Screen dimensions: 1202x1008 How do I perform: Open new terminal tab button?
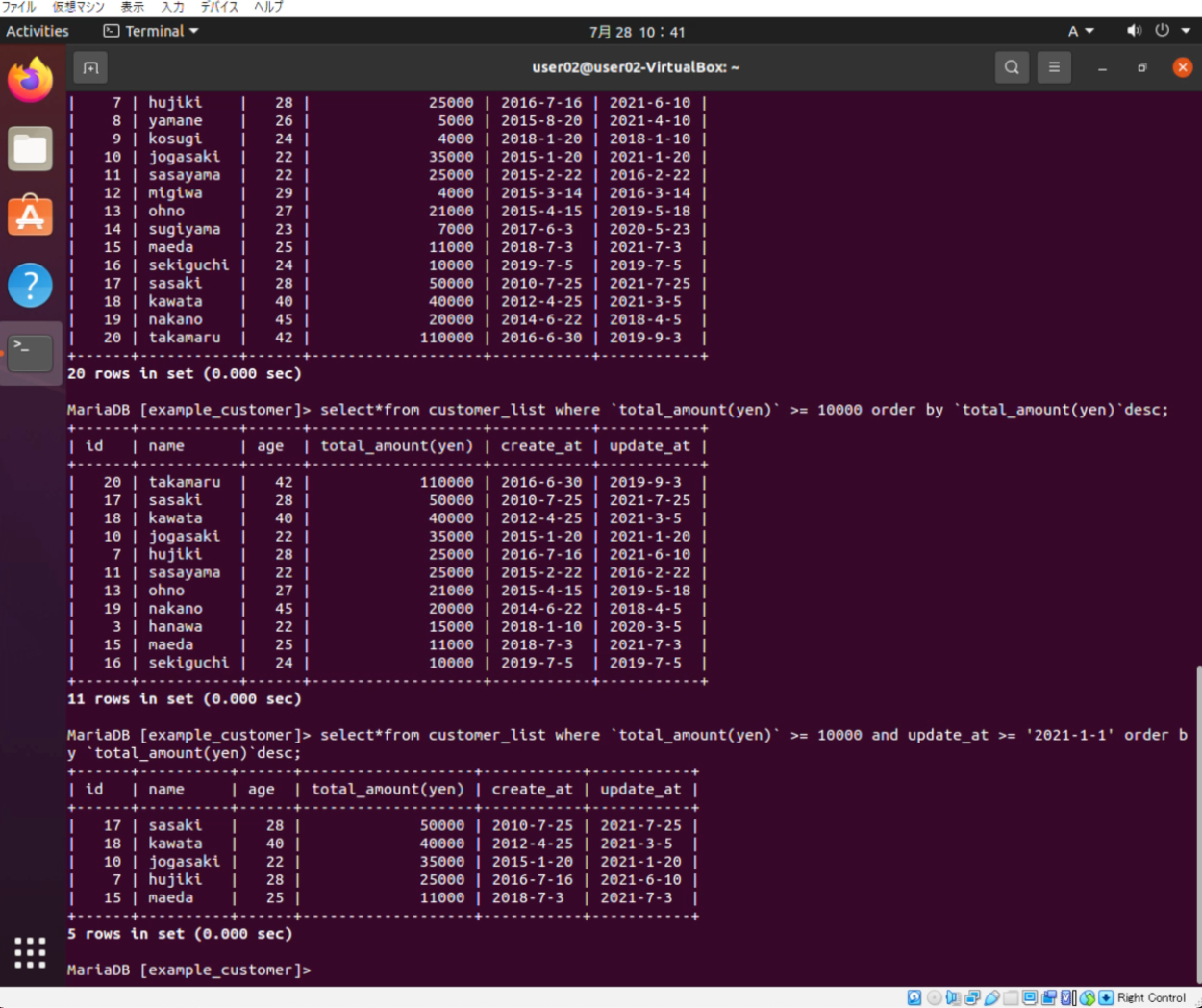tap(90, 67)
